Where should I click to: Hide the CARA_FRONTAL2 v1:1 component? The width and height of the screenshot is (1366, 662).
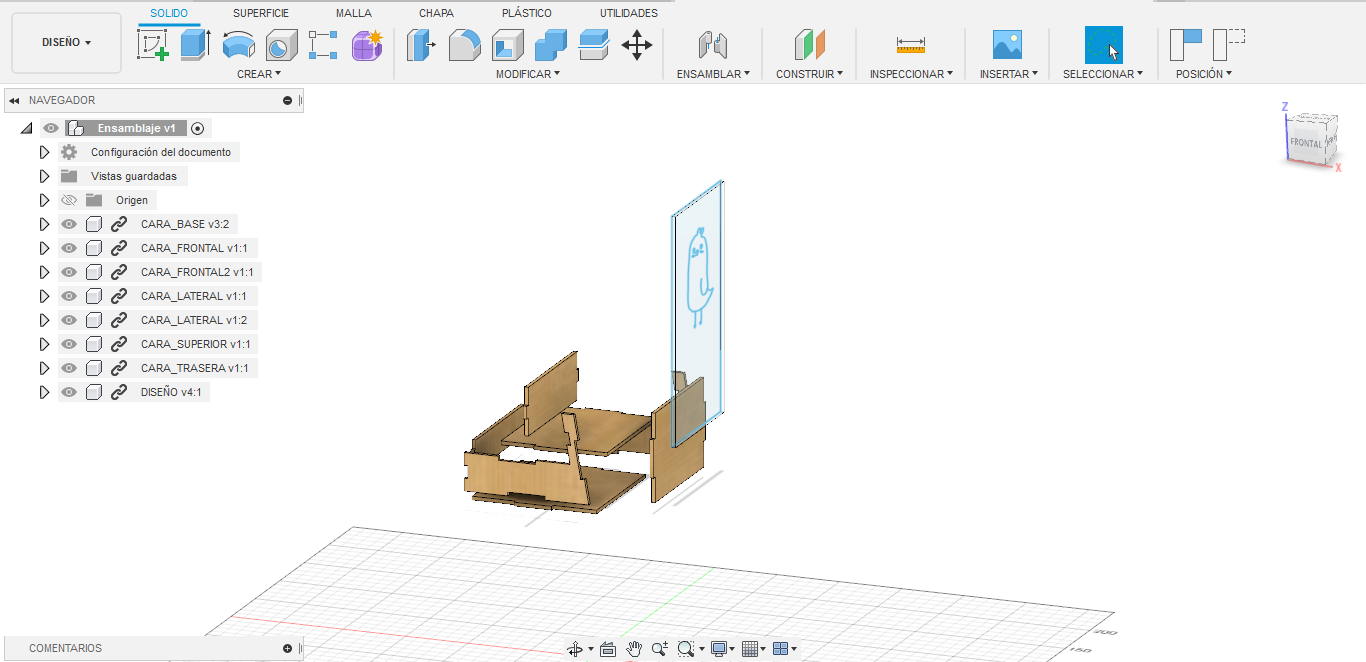[69, 272]
